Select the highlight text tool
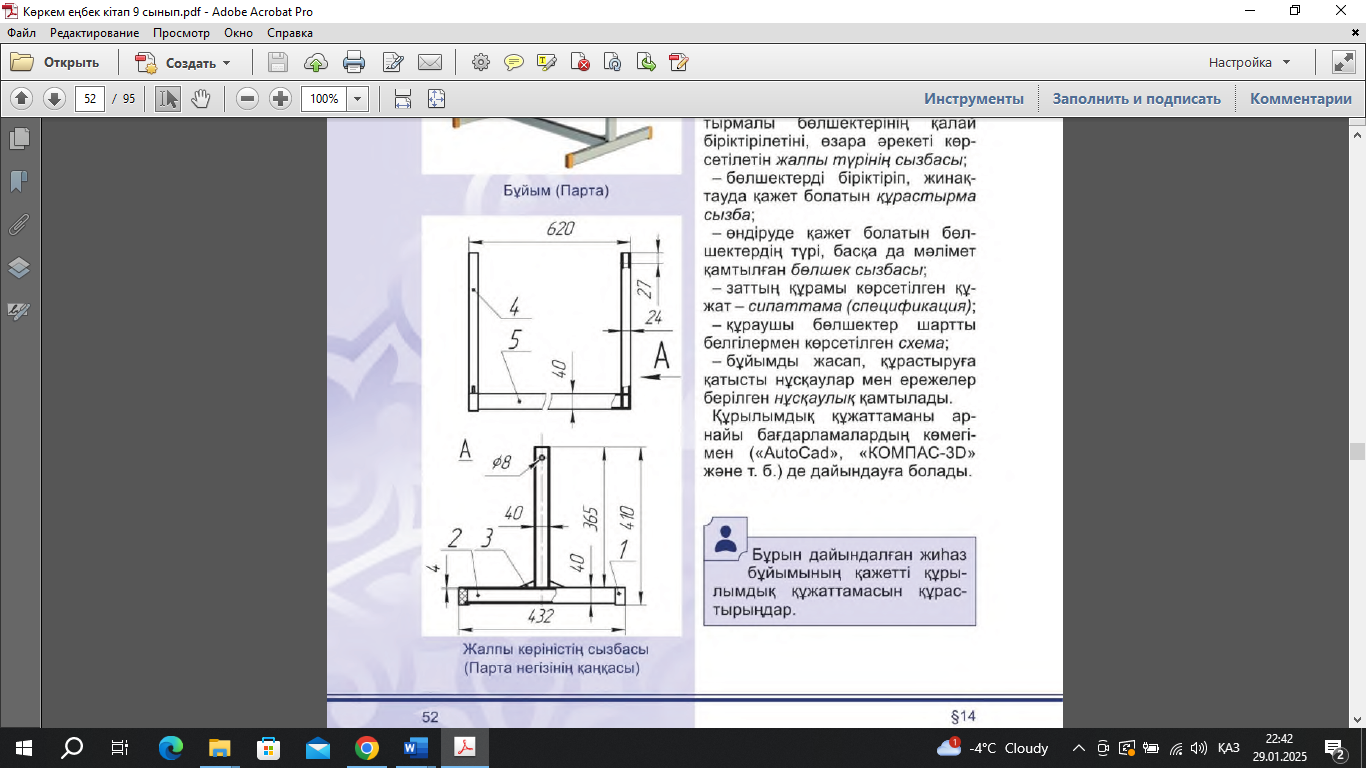 point(547,62)
